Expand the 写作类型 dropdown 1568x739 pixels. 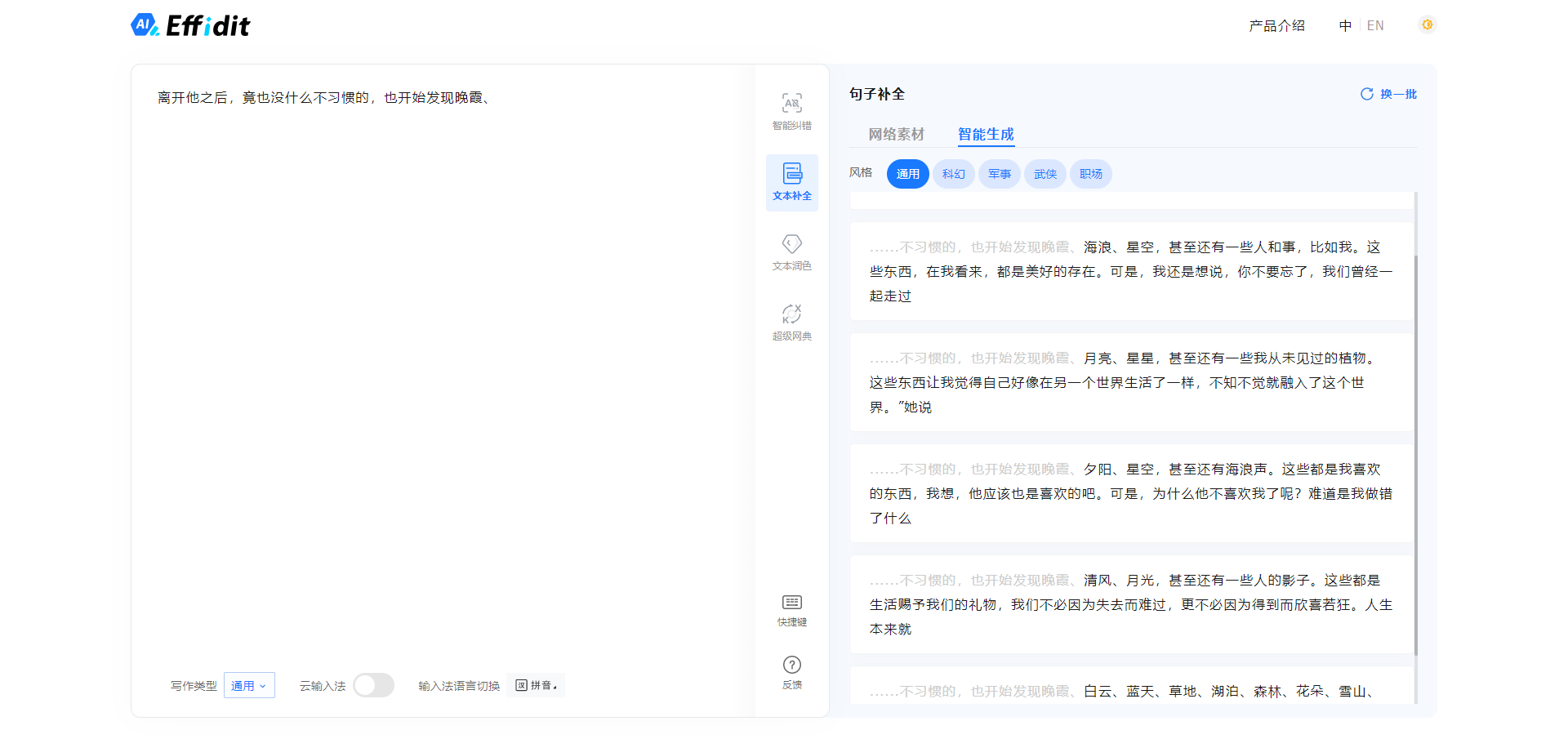(x=249, y=685)
